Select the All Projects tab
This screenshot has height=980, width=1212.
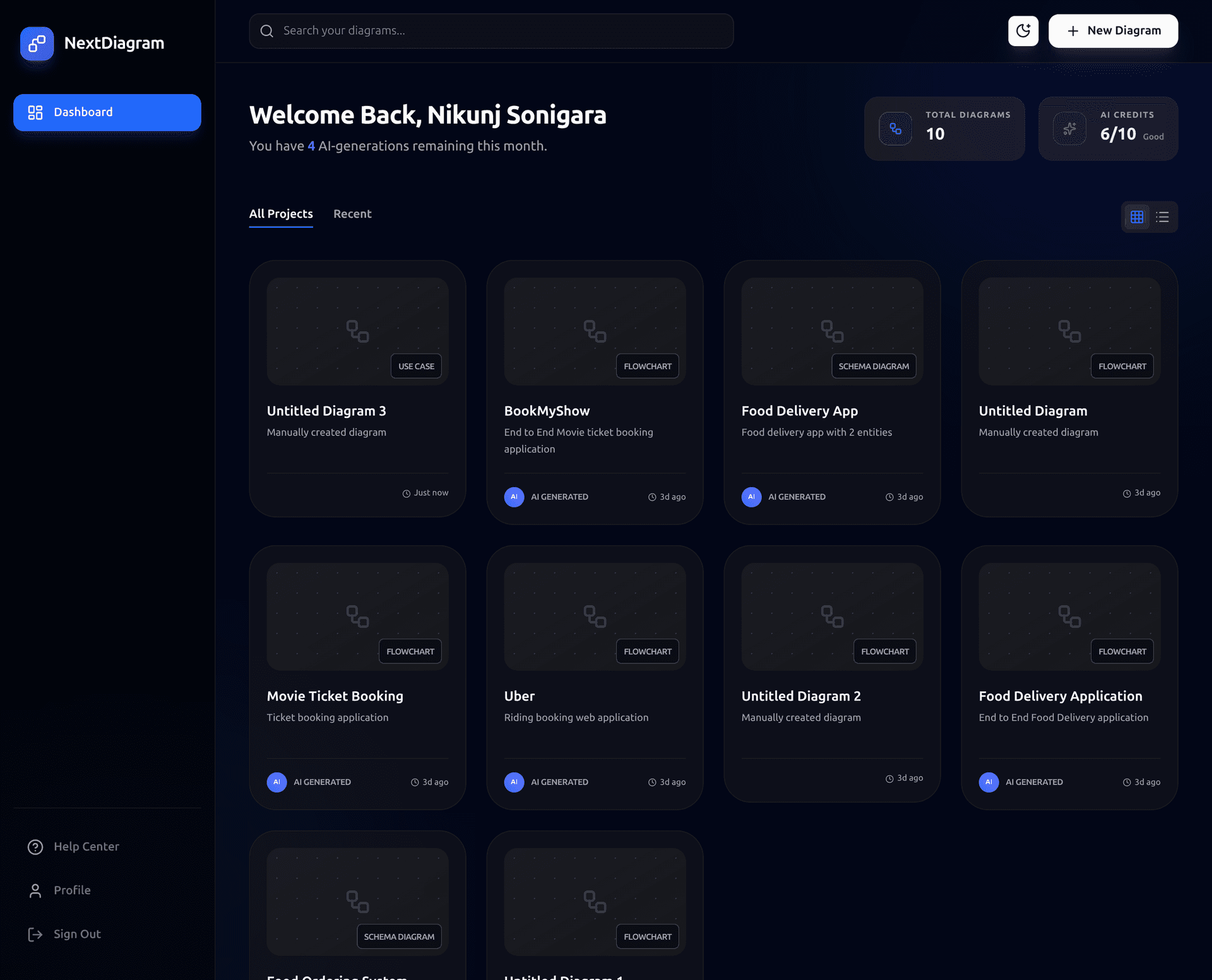point(281,214)
